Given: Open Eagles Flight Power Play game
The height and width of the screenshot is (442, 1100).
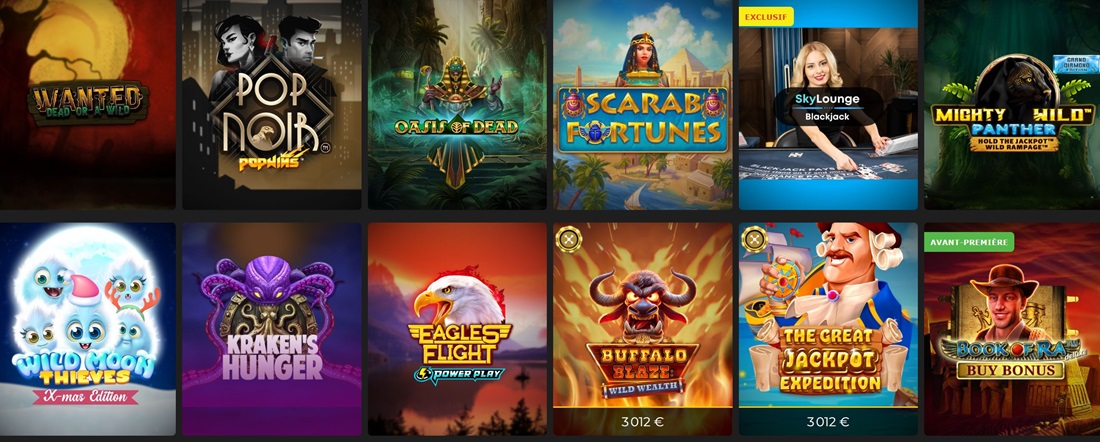Looking at the screenshot, I should click(x=457, y=329).
